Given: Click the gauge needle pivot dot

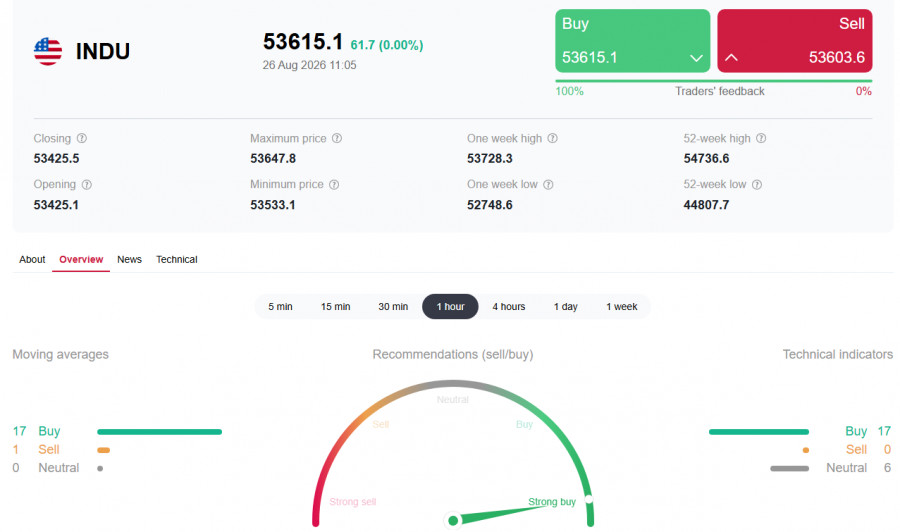Looking at the screenshot, I should (x=453, y=521).
